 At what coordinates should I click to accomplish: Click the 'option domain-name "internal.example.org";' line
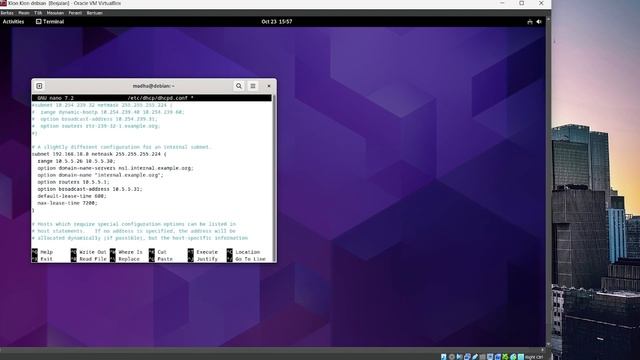click(x=100, y=175)
